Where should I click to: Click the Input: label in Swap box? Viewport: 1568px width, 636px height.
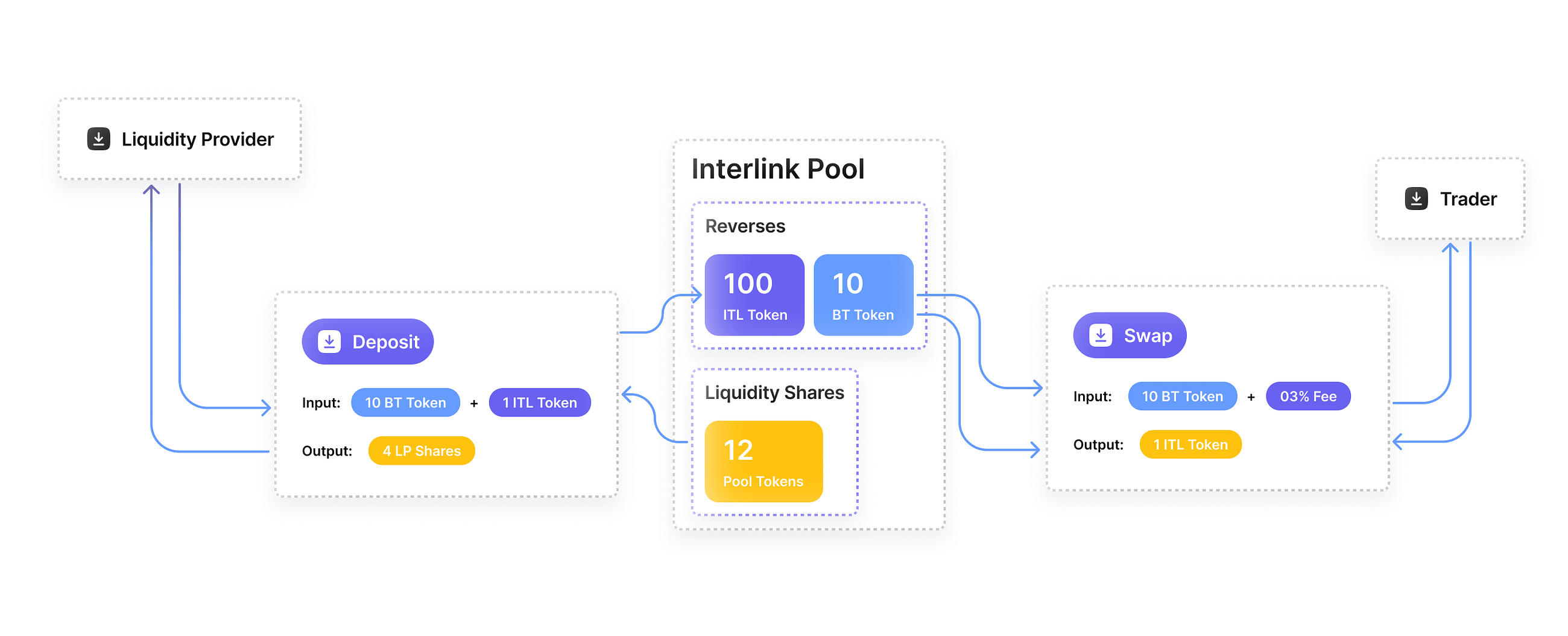[x=1092, y=396]
